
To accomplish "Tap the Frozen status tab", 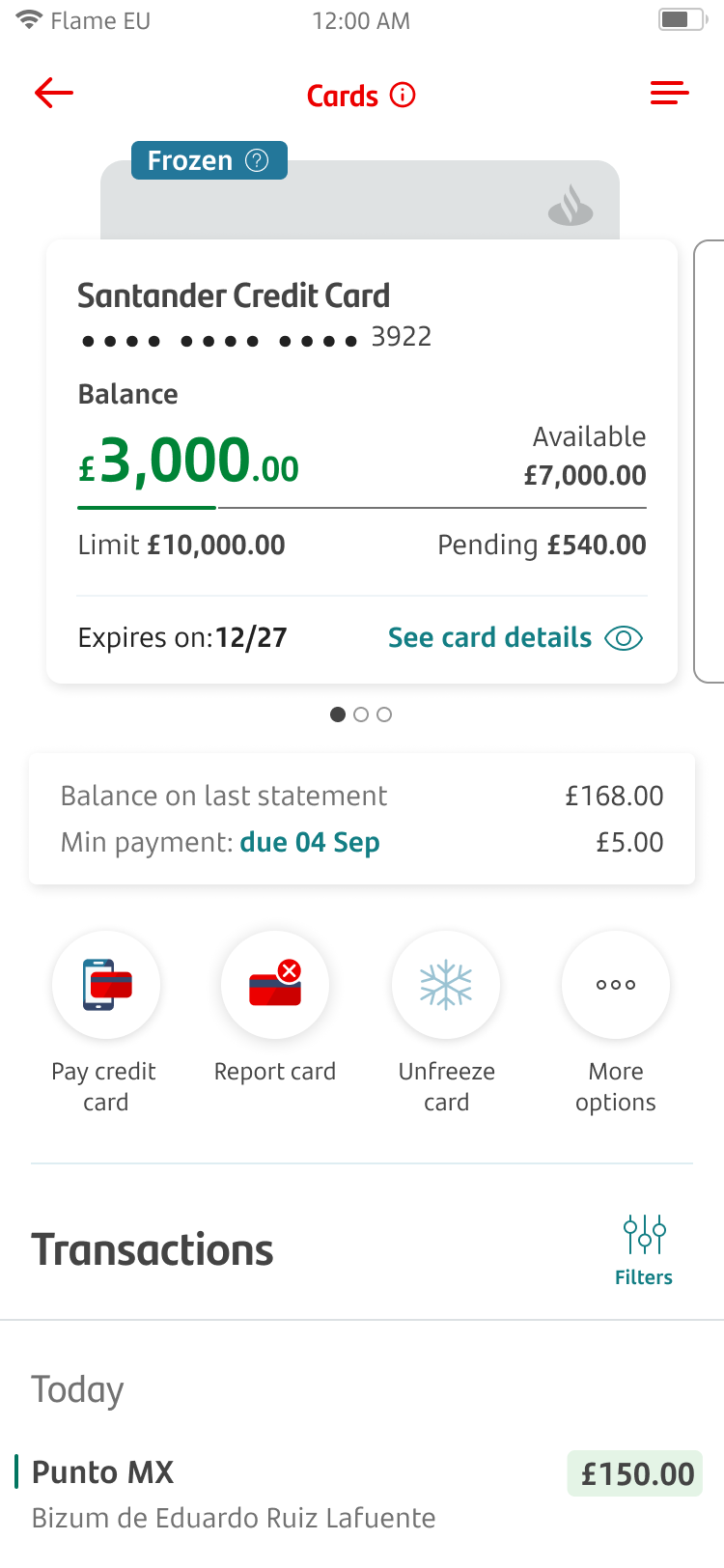I will pos(190,160).
